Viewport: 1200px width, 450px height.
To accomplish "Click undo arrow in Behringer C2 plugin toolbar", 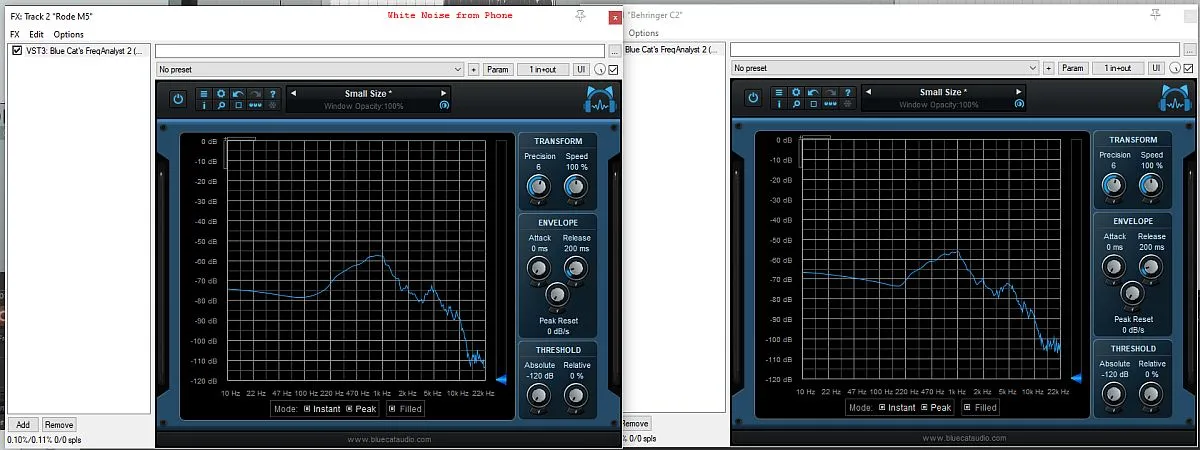I will pyautogui.click(x=813, y=92).
